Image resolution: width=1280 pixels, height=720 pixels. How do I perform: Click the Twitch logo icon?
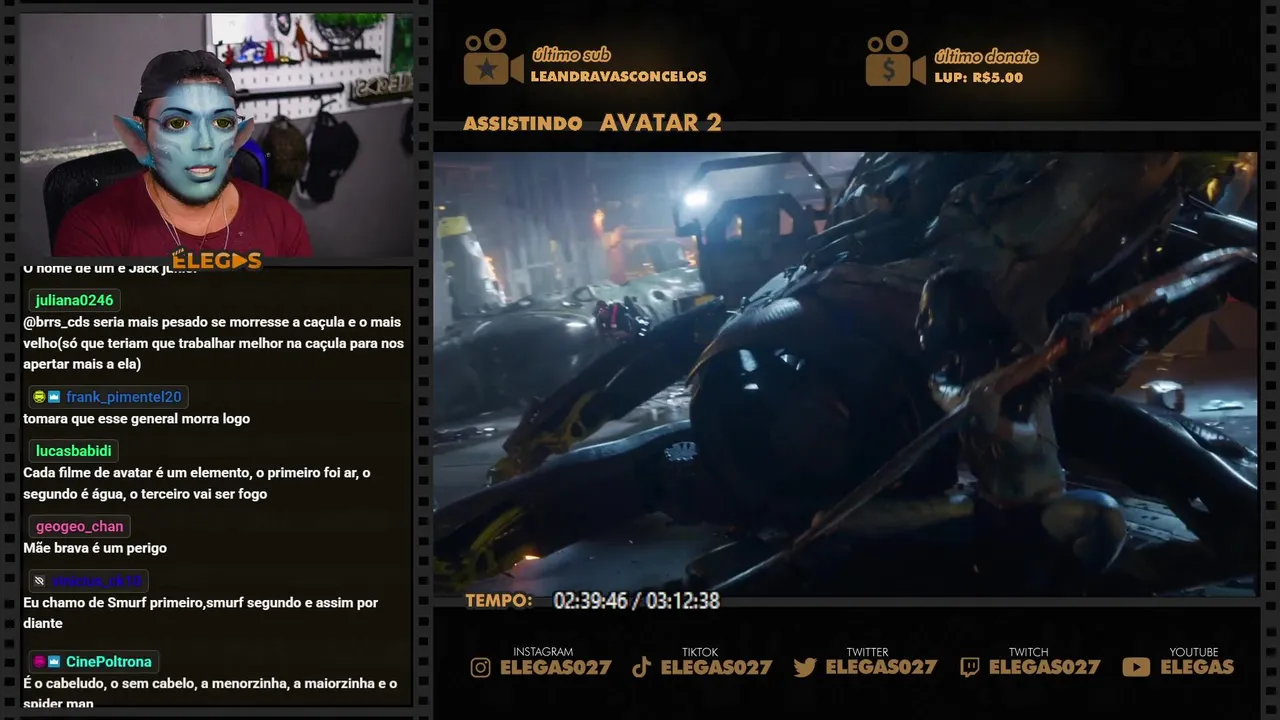point(969,668)
